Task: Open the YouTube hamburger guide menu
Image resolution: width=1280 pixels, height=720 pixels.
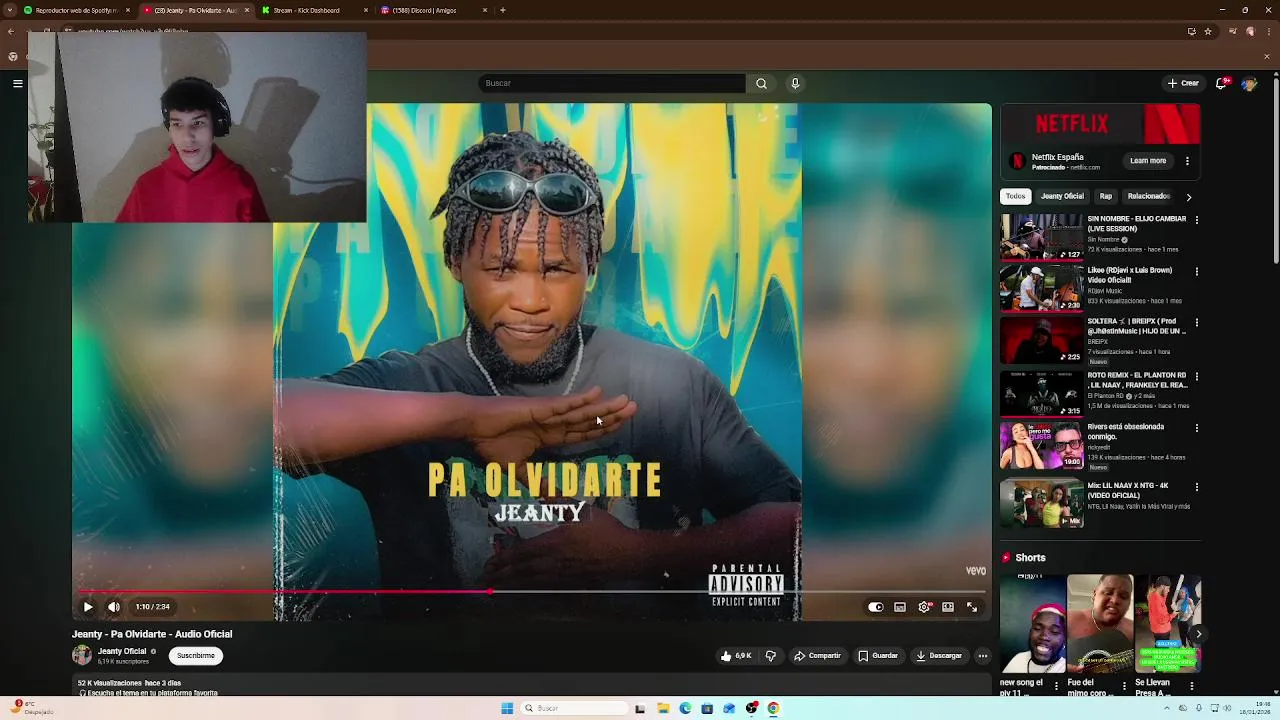Action: tap(18, 83)
